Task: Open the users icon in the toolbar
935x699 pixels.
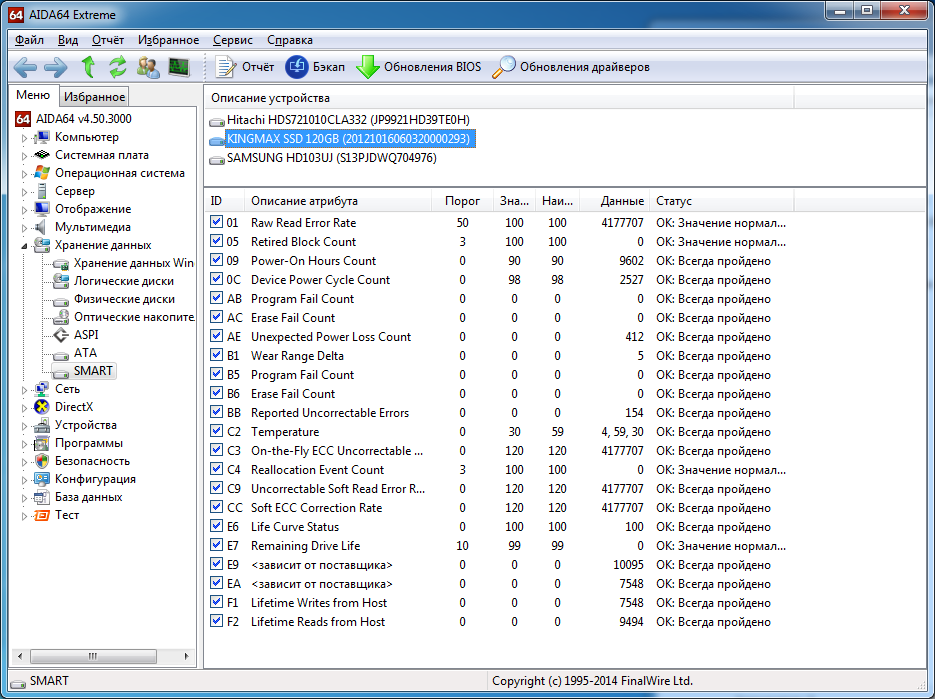Action: point(148,67)
